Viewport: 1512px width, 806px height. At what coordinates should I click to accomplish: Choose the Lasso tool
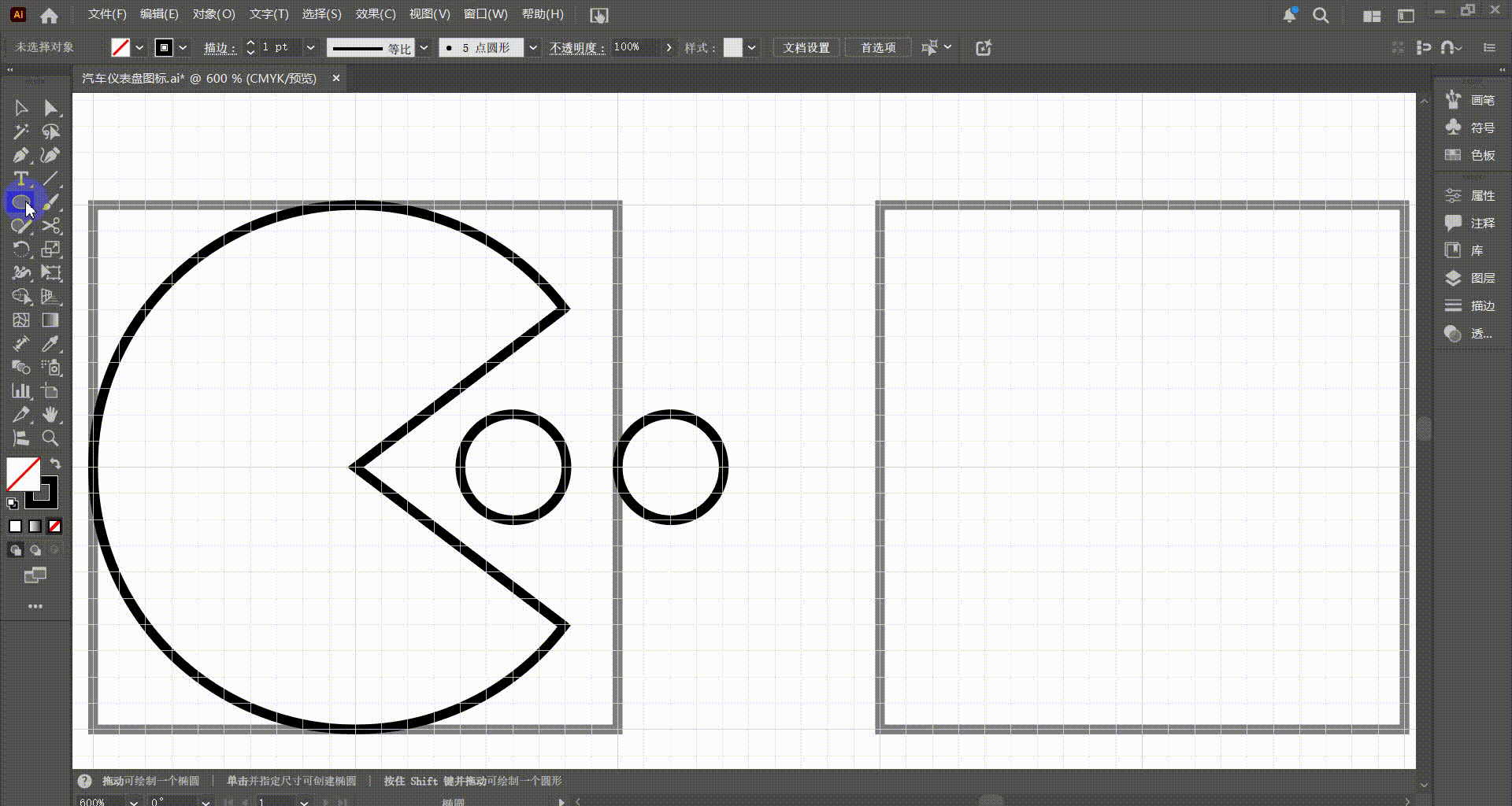51,131
